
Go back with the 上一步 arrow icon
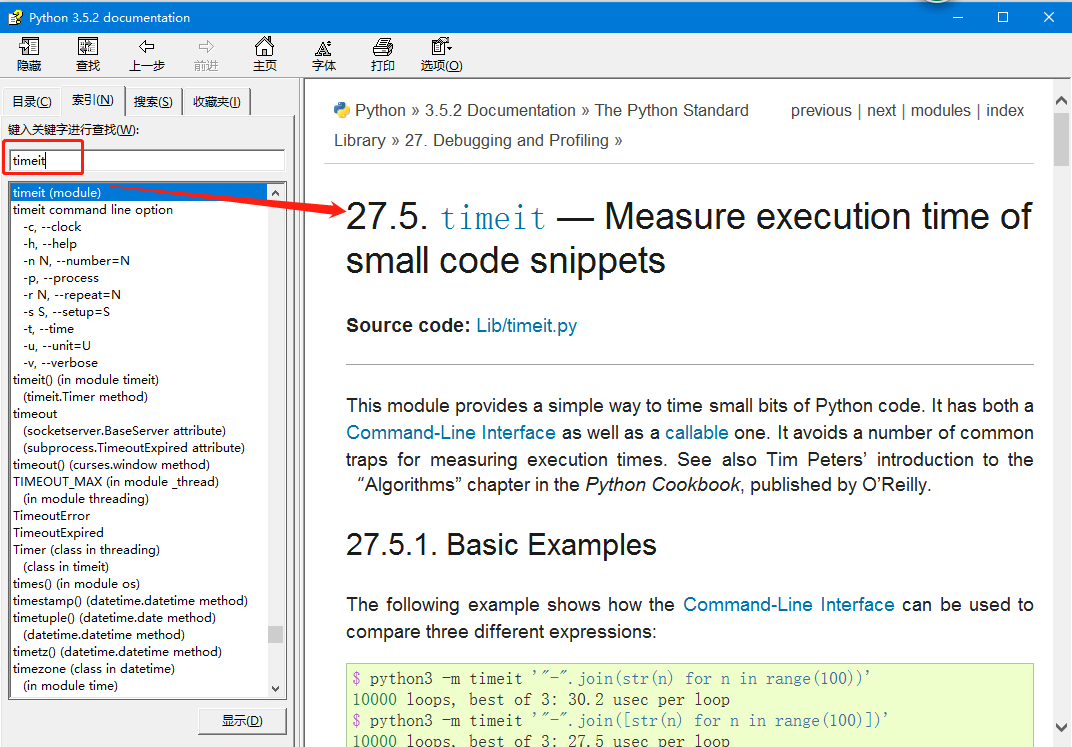[146, 46]
